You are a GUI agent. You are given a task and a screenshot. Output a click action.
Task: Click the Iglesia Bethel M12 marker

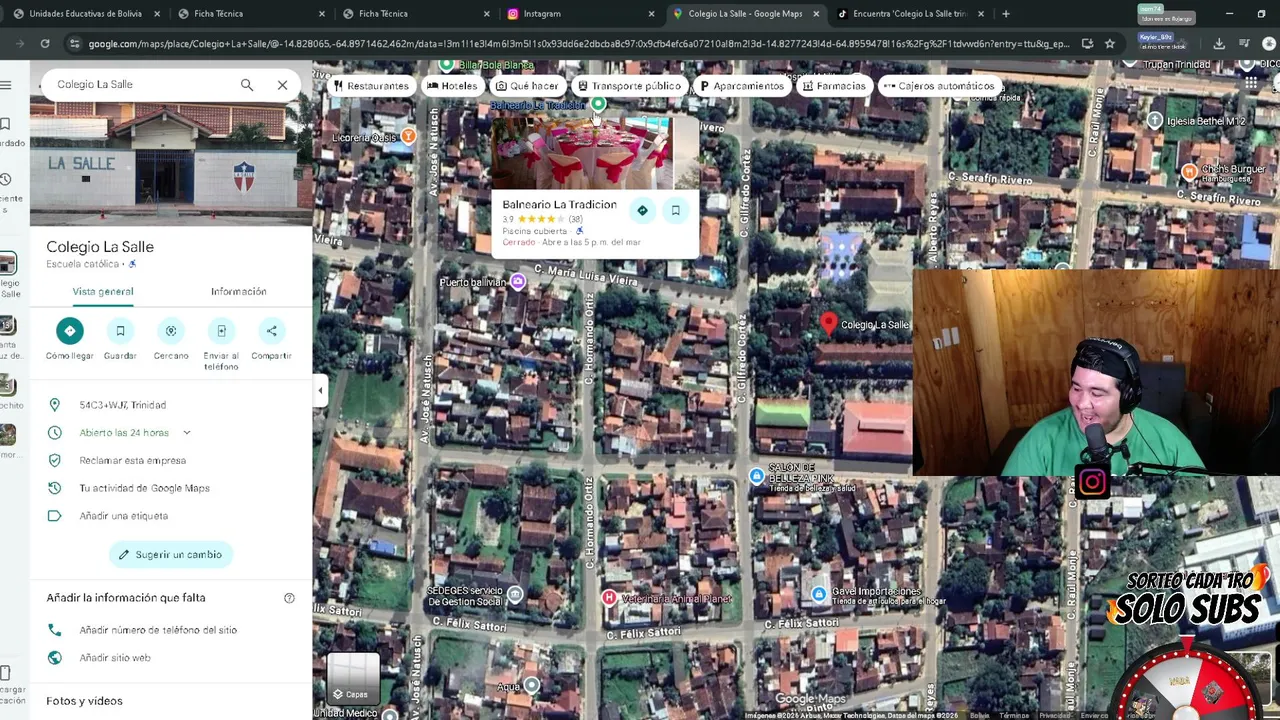pyautogui.click(x=1155, y=121)
